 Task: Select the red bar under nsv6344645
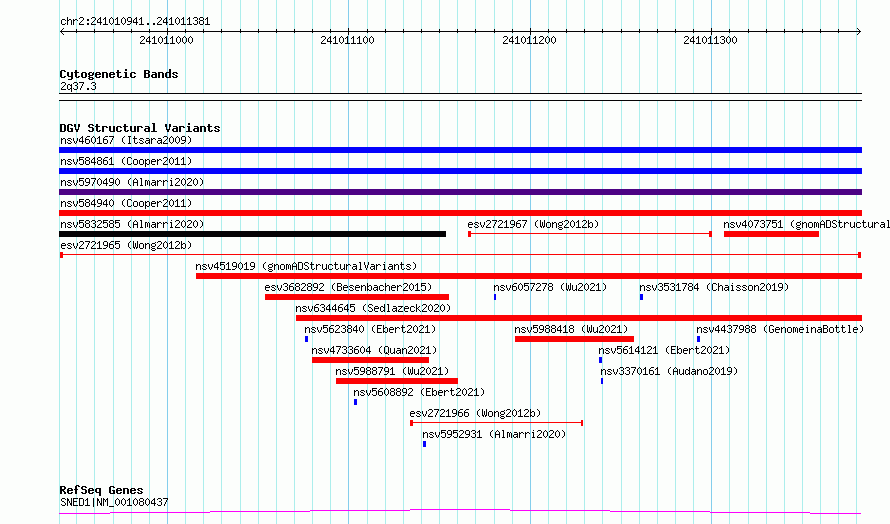pyautogui.click(x=579, y=318)
